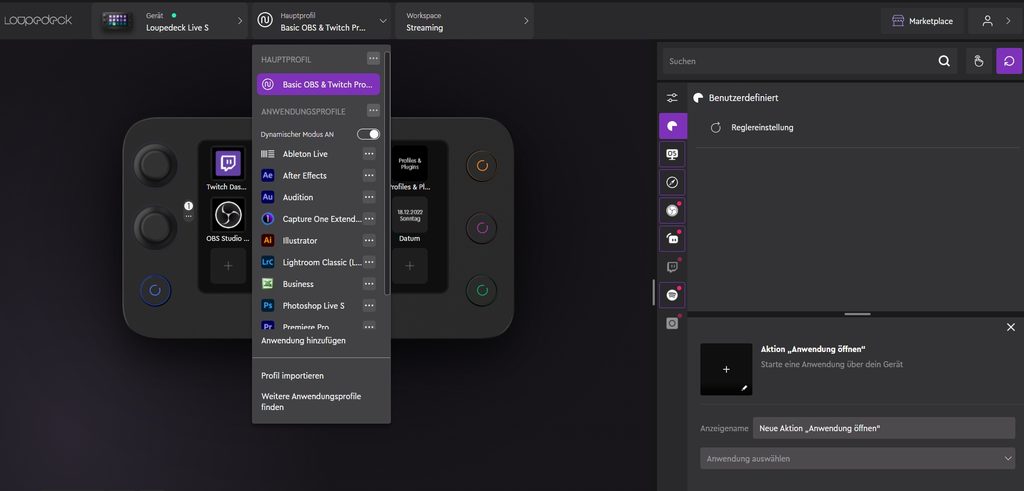Image resolution: width=1024 pixels, height=491 pixels.
Task: Click the search magnifier icon
Action: pyautogui.click(x=944, y=61)
